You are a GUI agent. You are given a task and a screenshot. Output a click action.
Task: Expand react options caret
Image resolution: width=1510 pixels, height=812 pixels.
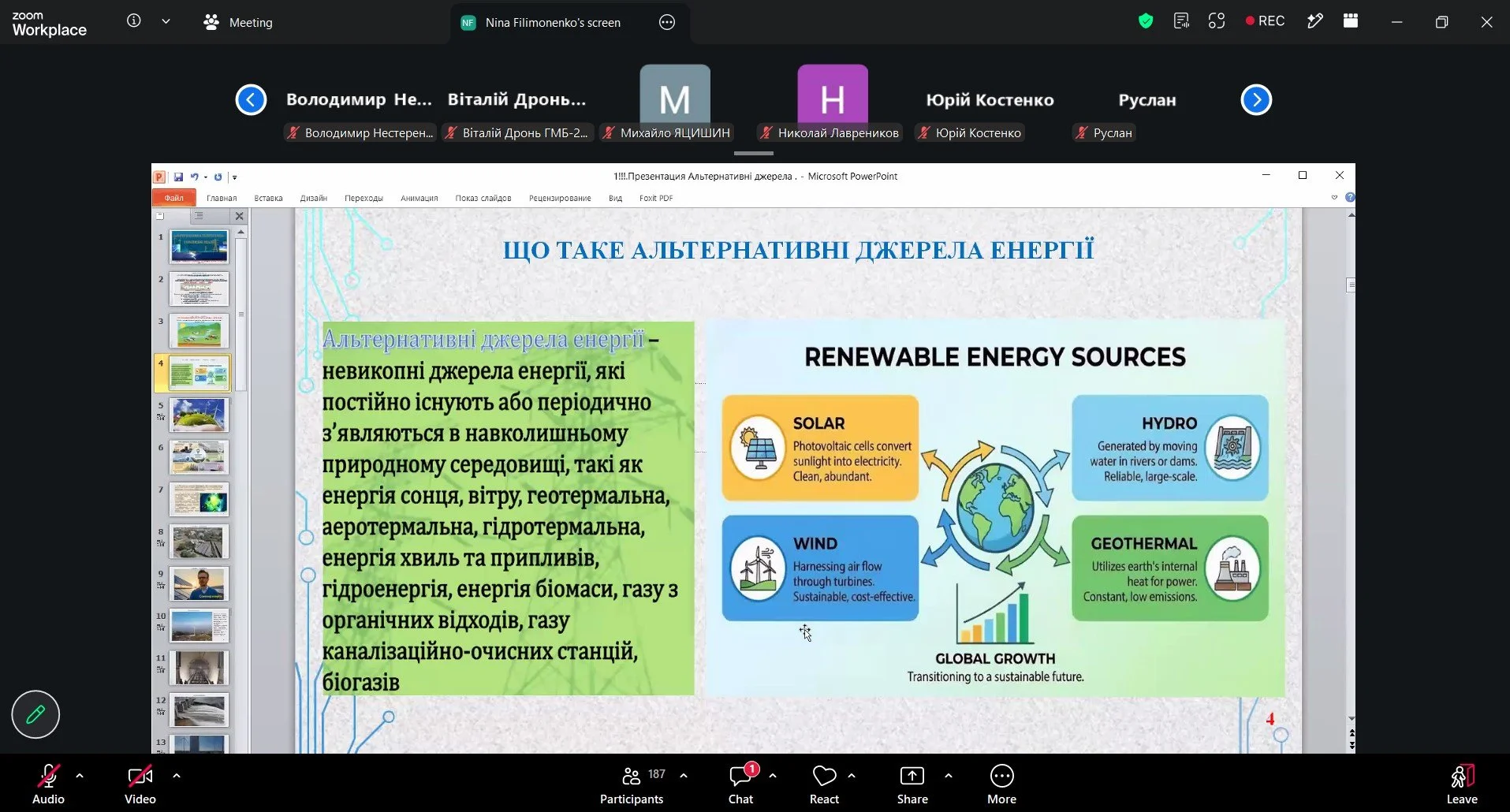pyautogui.click(x=852, y=776)
